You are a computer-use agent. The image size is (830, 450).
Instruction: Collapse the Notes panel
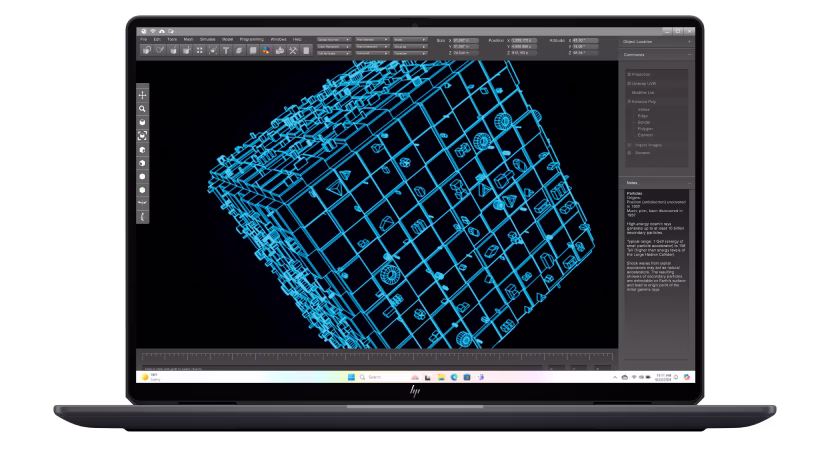tap(690, 183)
